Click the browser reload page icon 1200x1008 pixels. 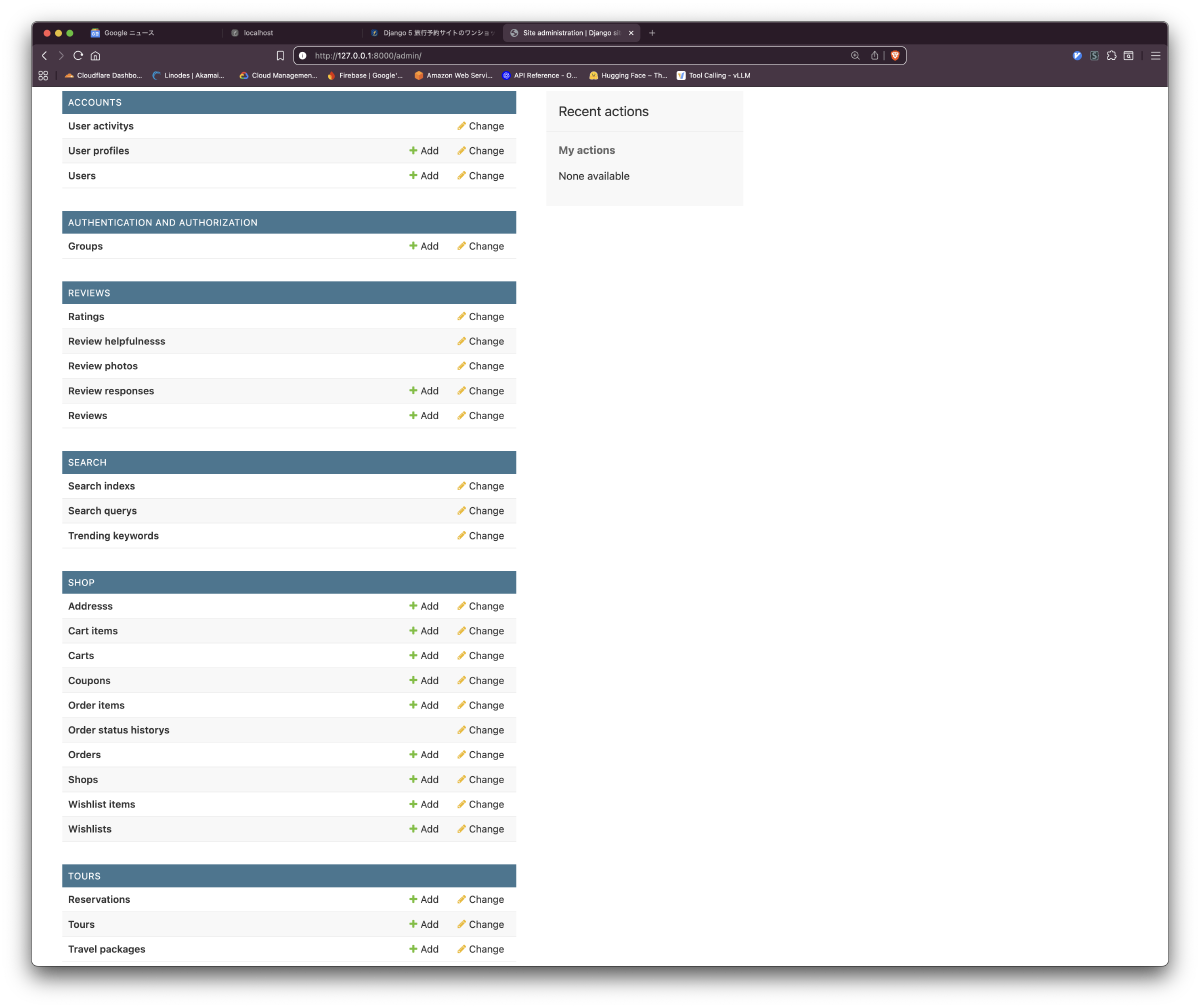pyautogui.click(x=78, y=56)
